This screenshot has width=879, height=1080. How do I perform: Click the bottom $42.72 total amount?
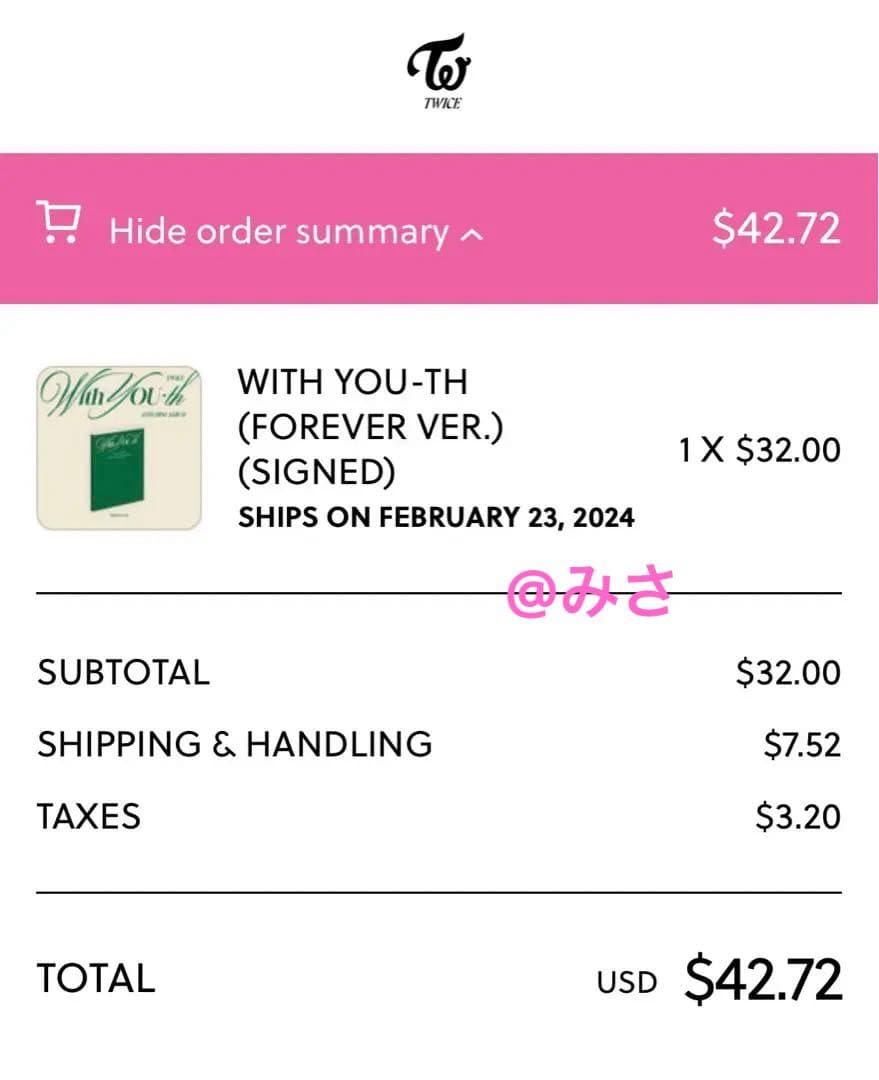point(764,979)
